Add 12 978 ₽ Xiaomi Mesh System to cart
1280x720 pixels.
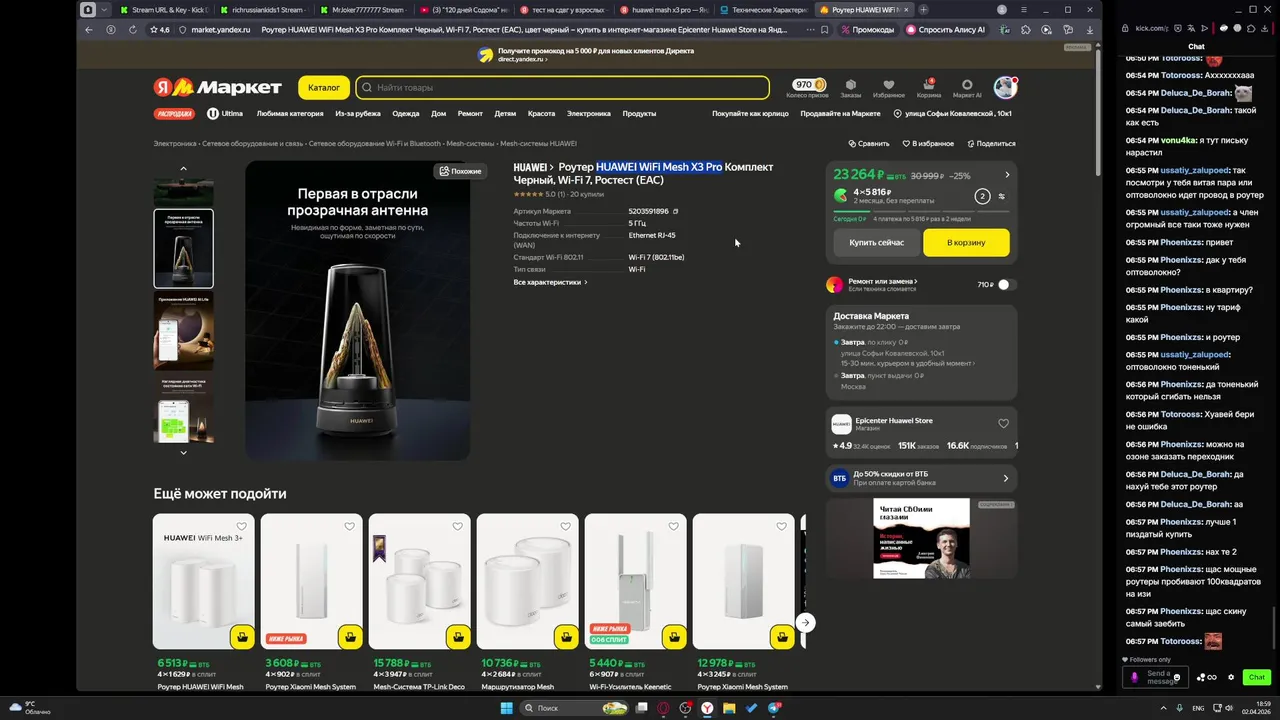(781, 636)
